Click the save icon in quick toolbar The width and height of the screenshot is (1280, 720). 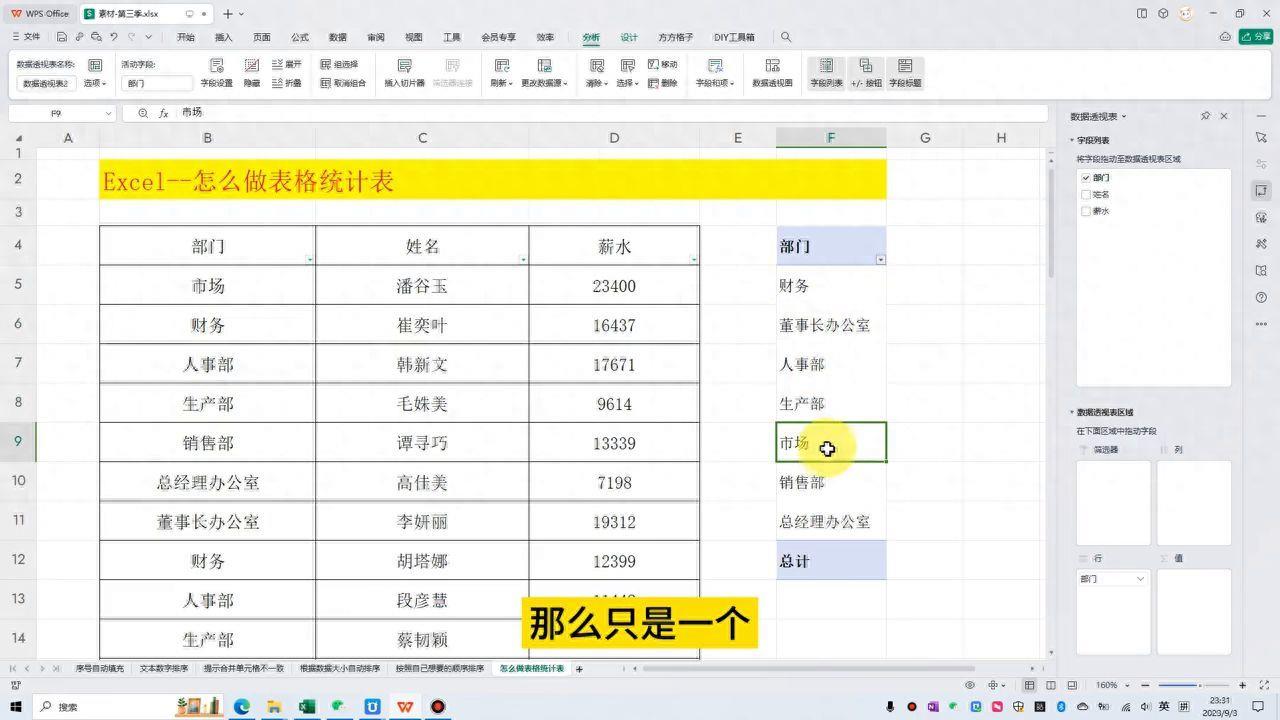click(x=62, y=37)
